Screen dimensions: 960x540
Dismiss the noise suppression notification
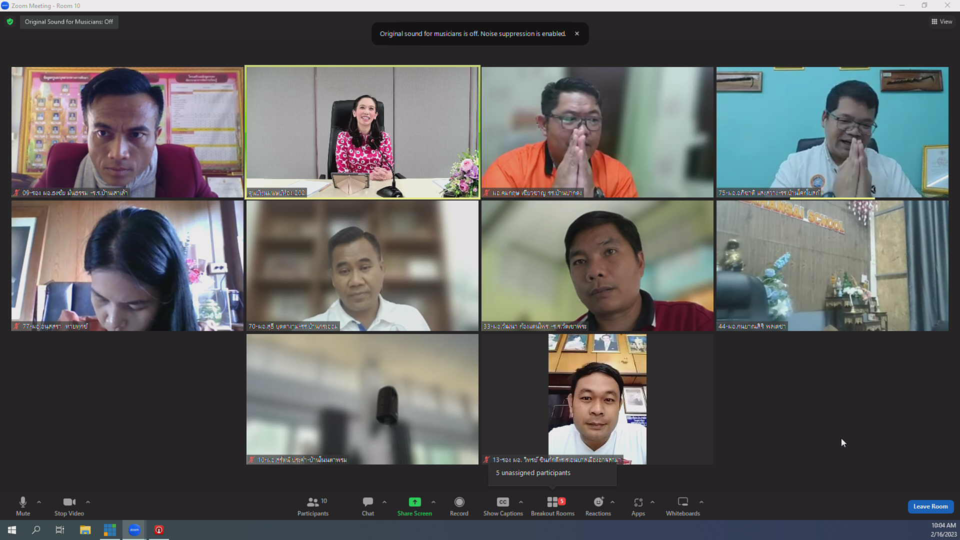click(x=577, y=34)
